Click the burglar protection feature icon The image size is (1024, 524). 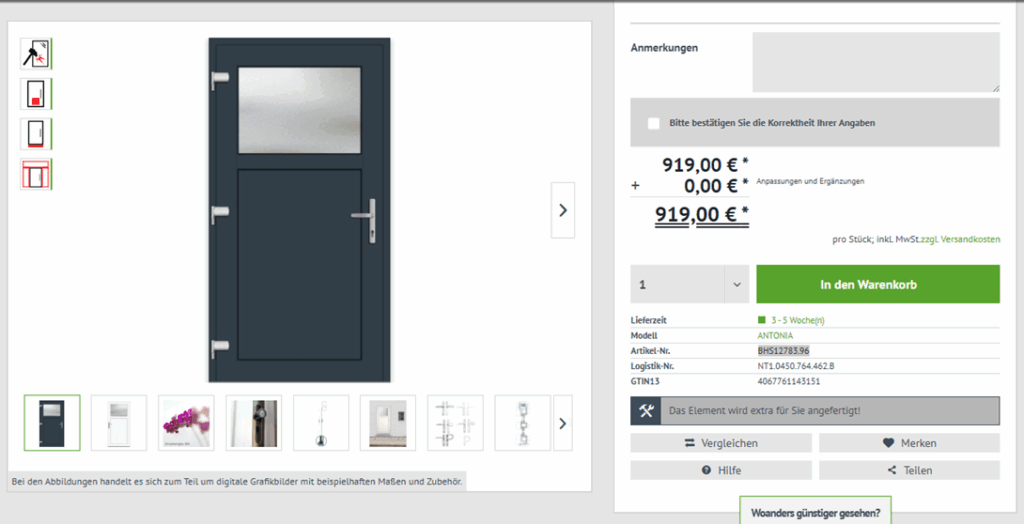(x=36, y=53)
